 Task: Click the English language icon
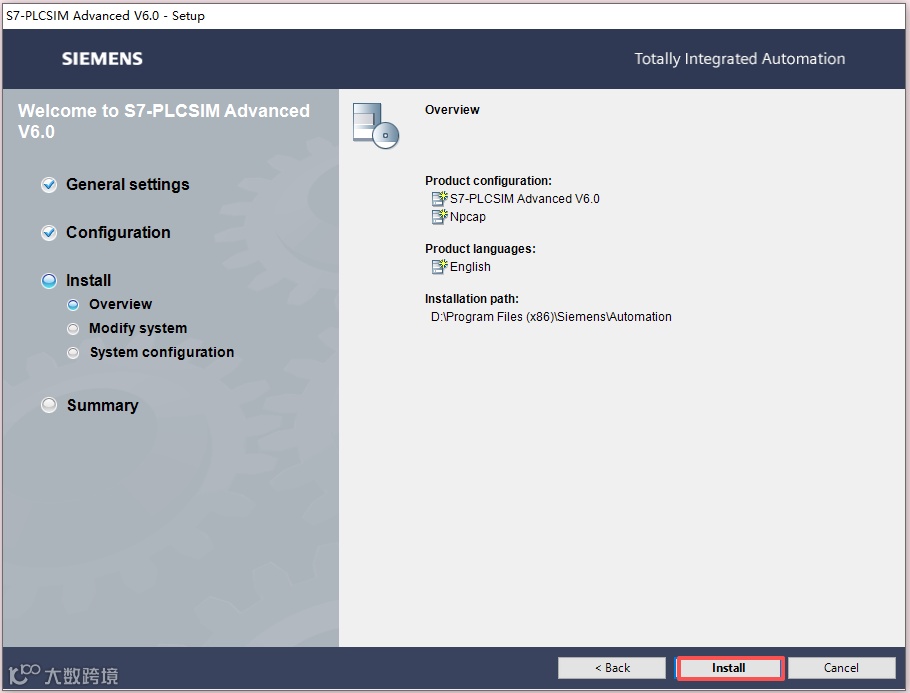pyautogui.click(x=439, y=266)
